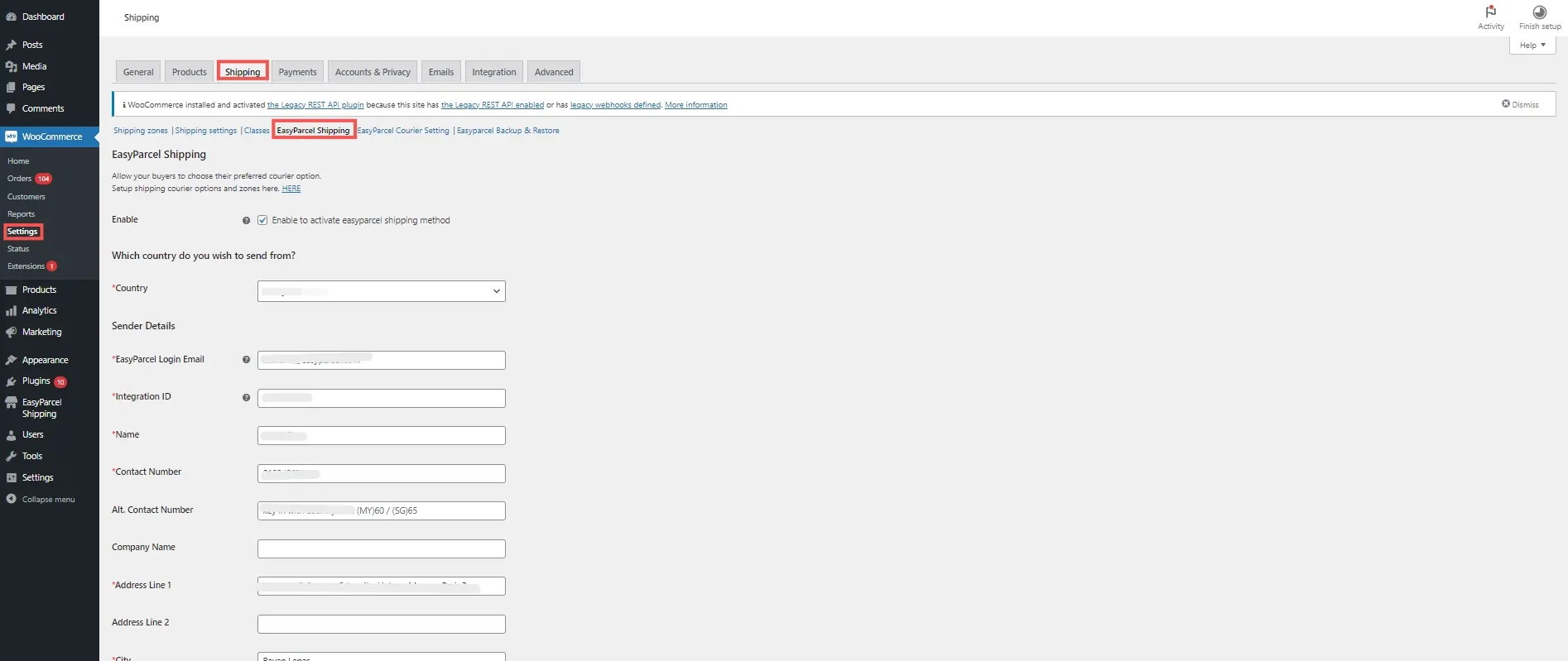Screen dimensions: 1568x661
Task: Open Shipping zones sub-link
Action: click(x=141, y=131)
